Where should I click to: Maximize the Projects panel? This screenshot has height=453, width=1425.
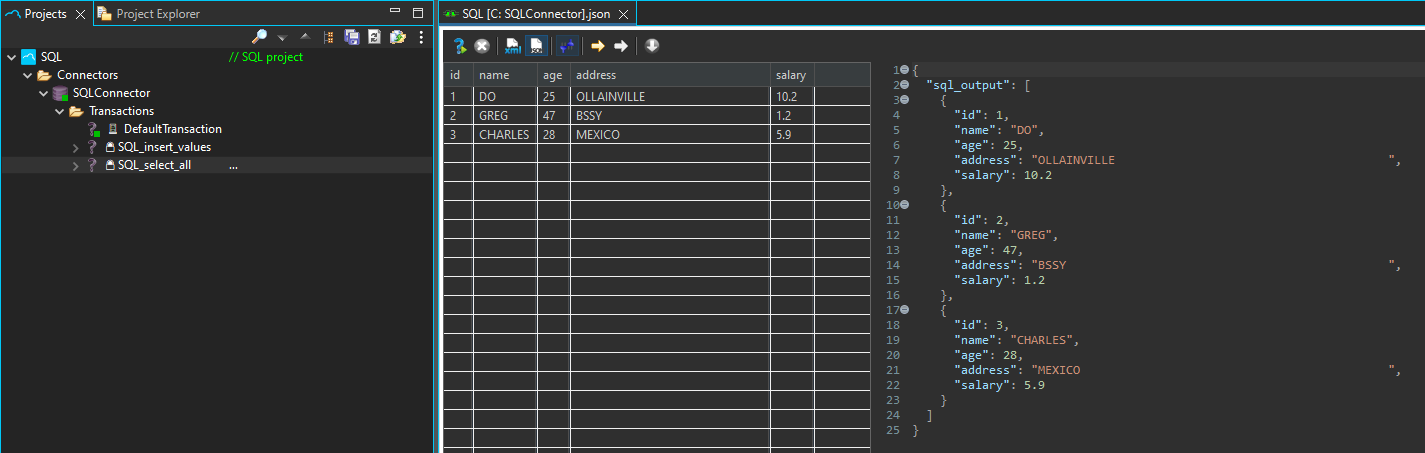tap(418, 13)
